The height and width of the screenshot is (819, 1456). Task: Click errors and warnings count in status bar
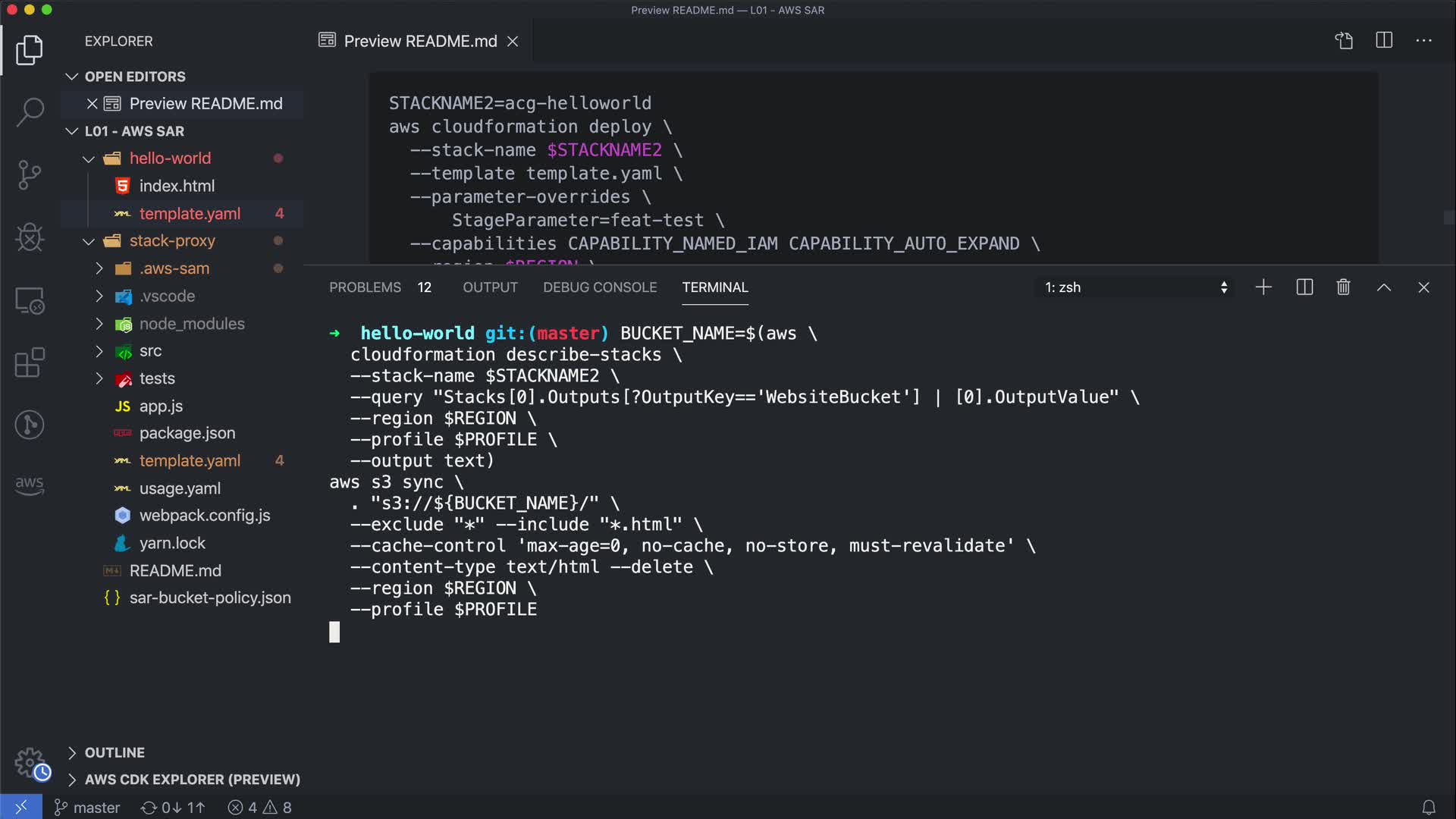pyautogui.click(x=259, y=808)
